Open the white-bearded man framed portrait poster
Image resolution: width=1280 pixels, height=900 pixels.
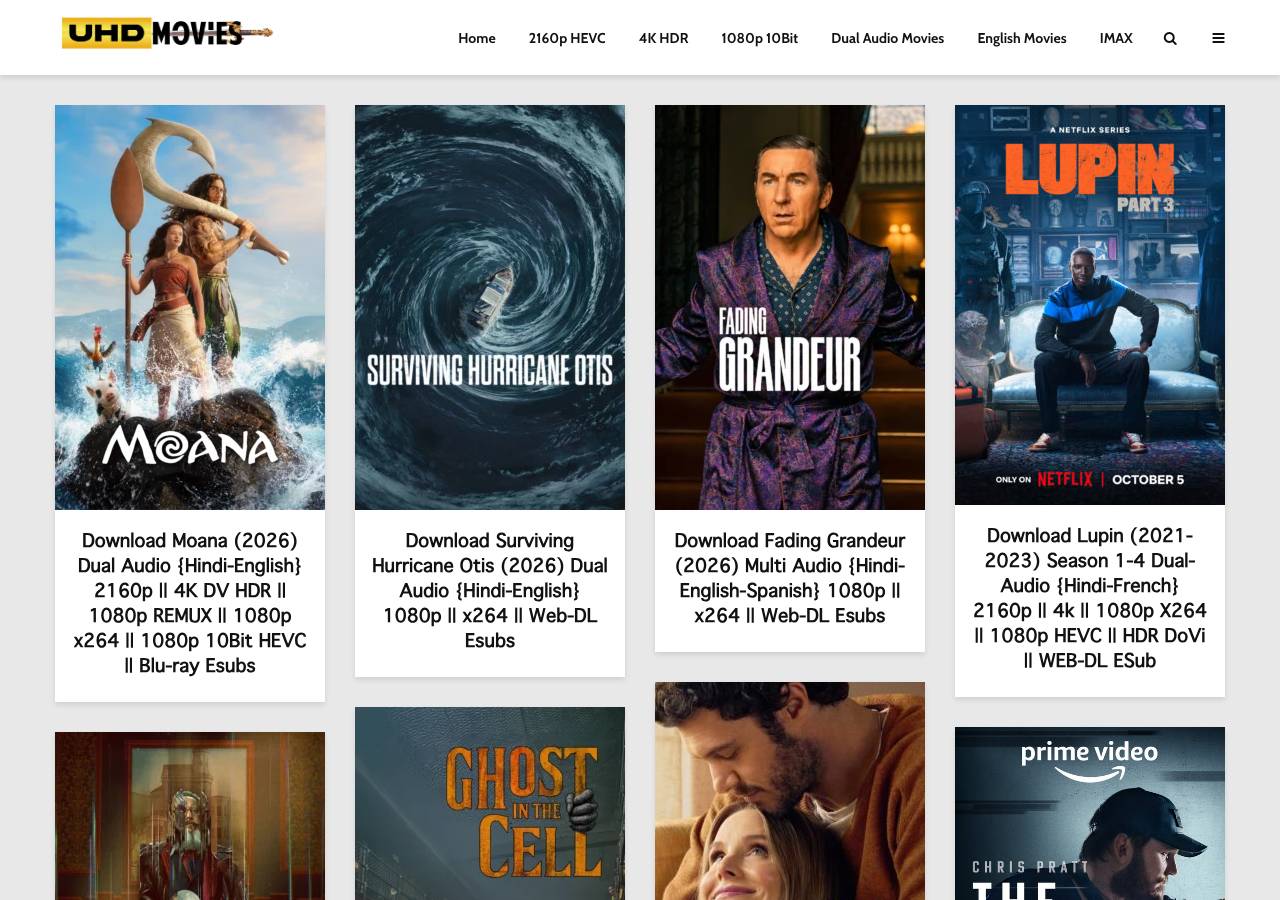pos(190,816)
